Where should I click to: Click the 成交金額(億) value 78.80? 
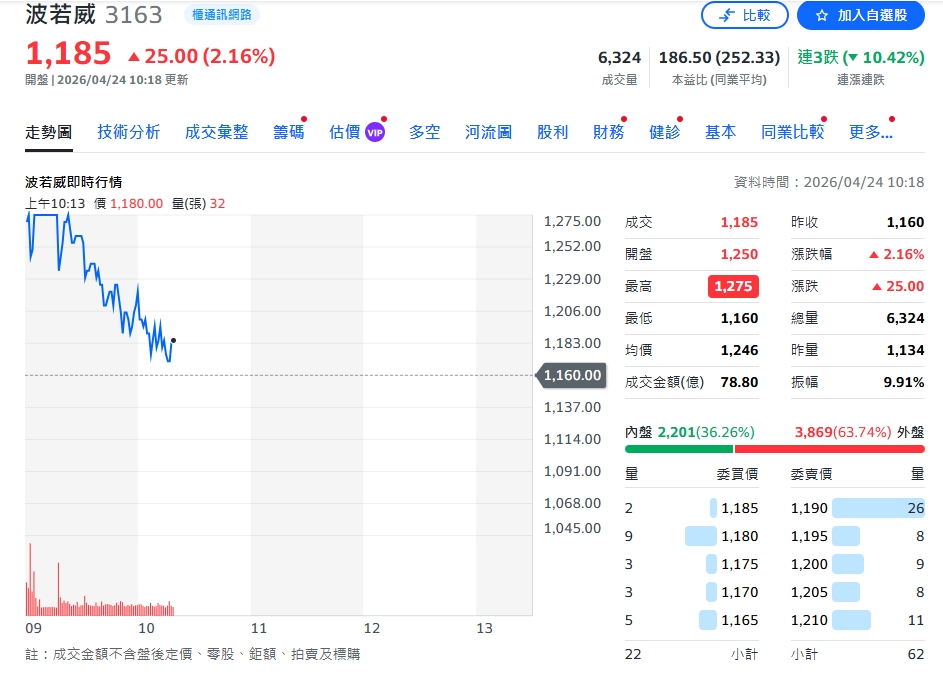pyautogui.click(x=739, y=382)
